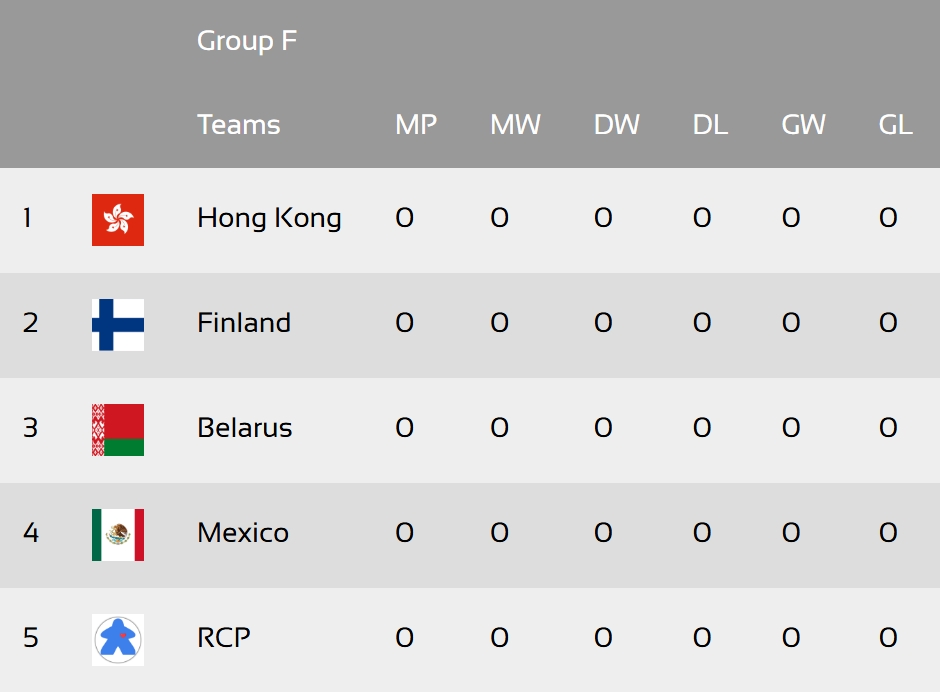This screenshot has width=940, height=692.
Task: Sort by the GL column header
Action: point(896,125)
